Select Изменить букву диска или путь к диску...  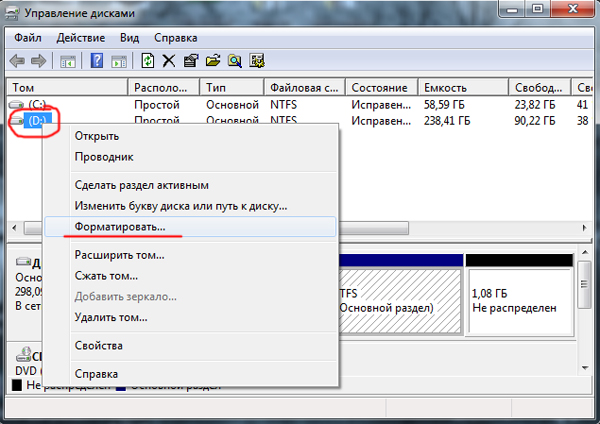tap(181, 205)
